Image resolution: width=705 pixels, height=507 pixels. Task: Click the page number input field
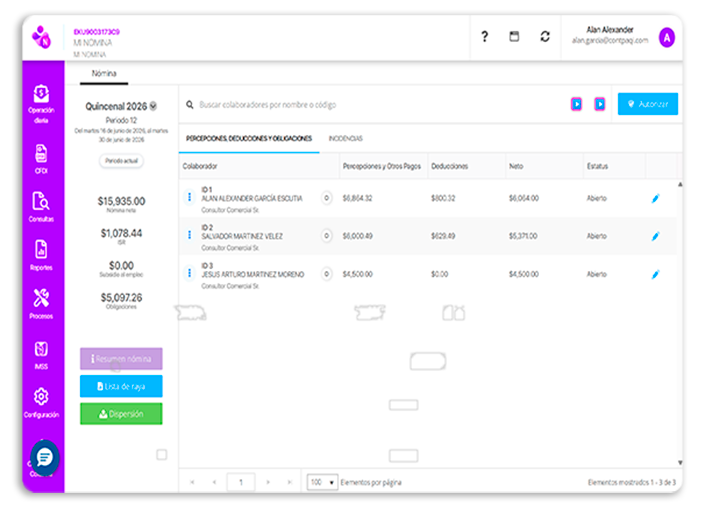[241, 482]
